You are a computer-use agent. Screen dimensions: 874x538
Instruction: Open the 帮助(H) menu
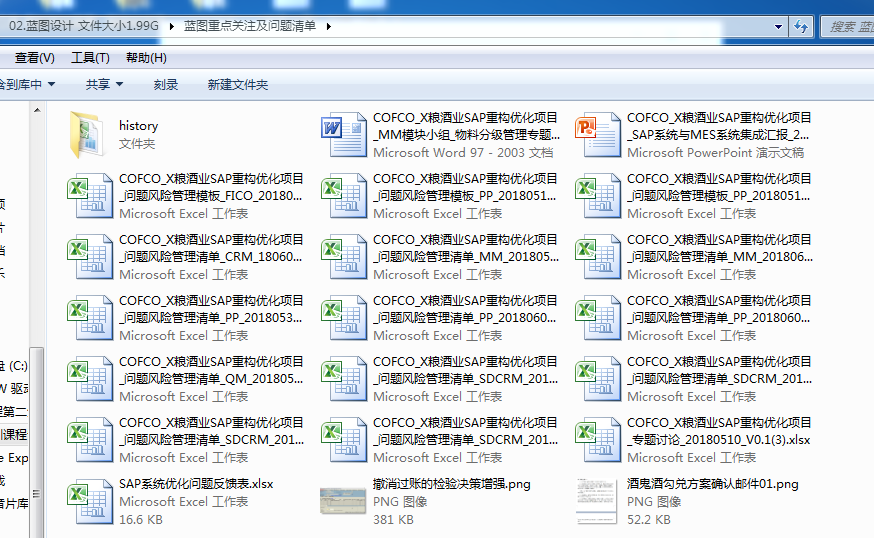[146, 58]
